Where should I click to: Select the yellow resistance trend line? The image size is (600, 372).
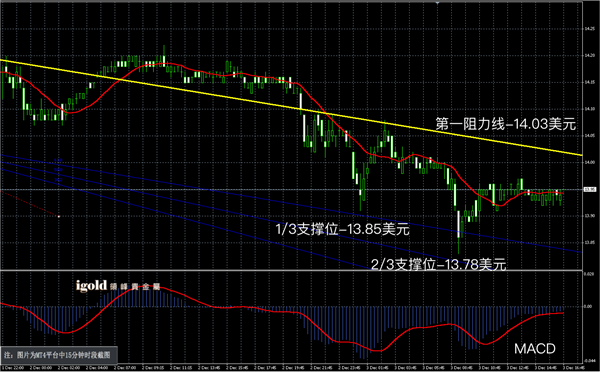coord(291,108)
